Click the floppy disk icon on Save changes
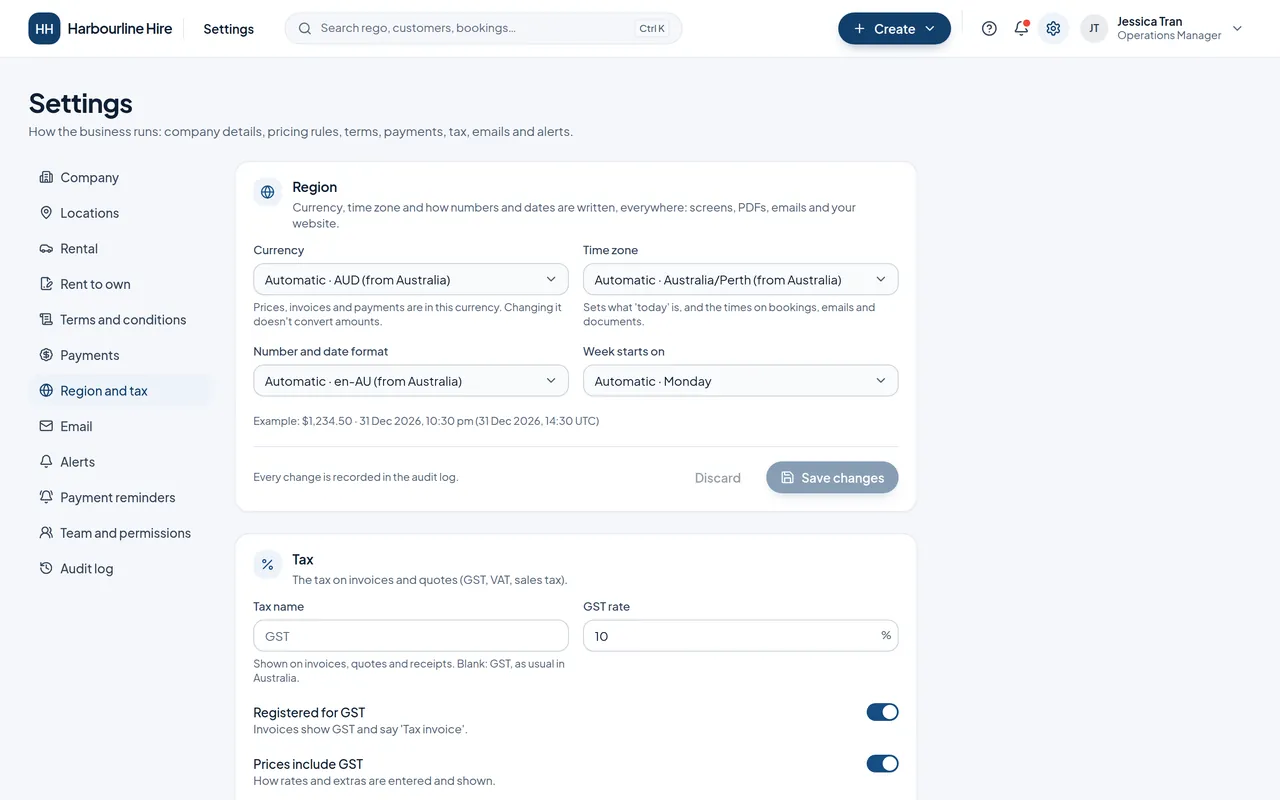1280x800 pixels. coord(787,478)
